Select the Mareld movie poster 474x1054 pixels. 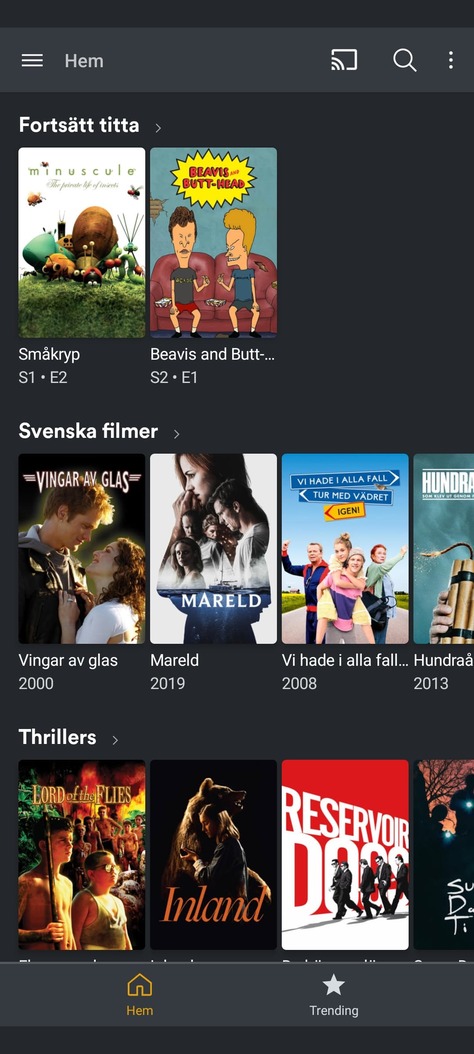tap(213, 549)
